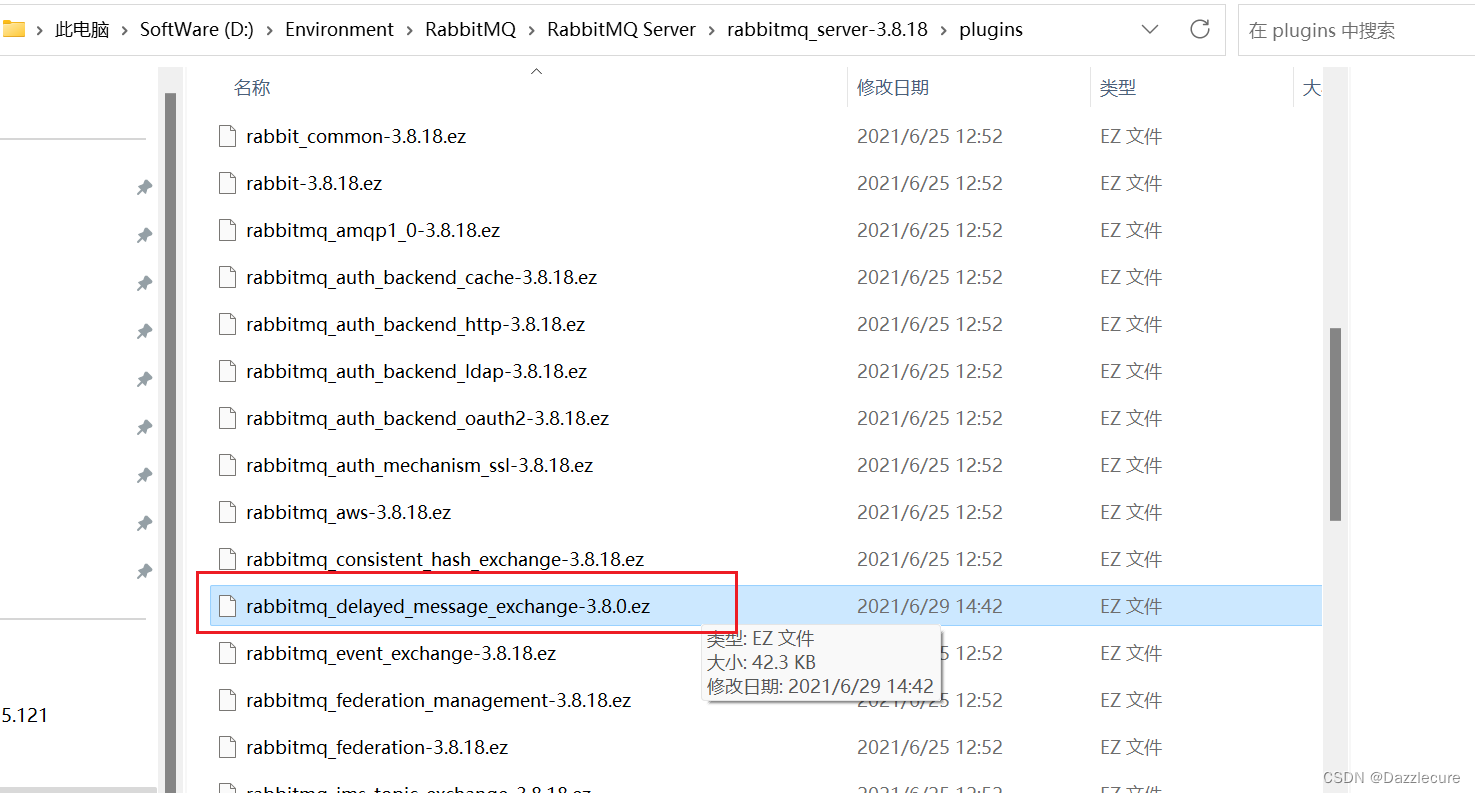Click the file icon of rabbitmq_event_exchange-3.8.18.ez
This screenshot has width=1475, height=793.
228,653
